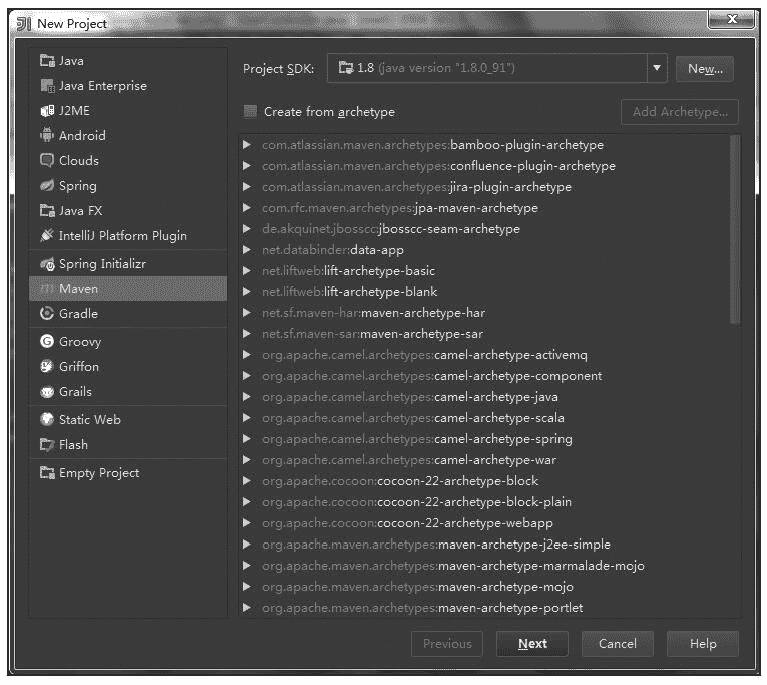Viewport: 767px width, 685px height.
Task: Click the New... SDK button
Action: pyautogui.click(x=705, y=68)
